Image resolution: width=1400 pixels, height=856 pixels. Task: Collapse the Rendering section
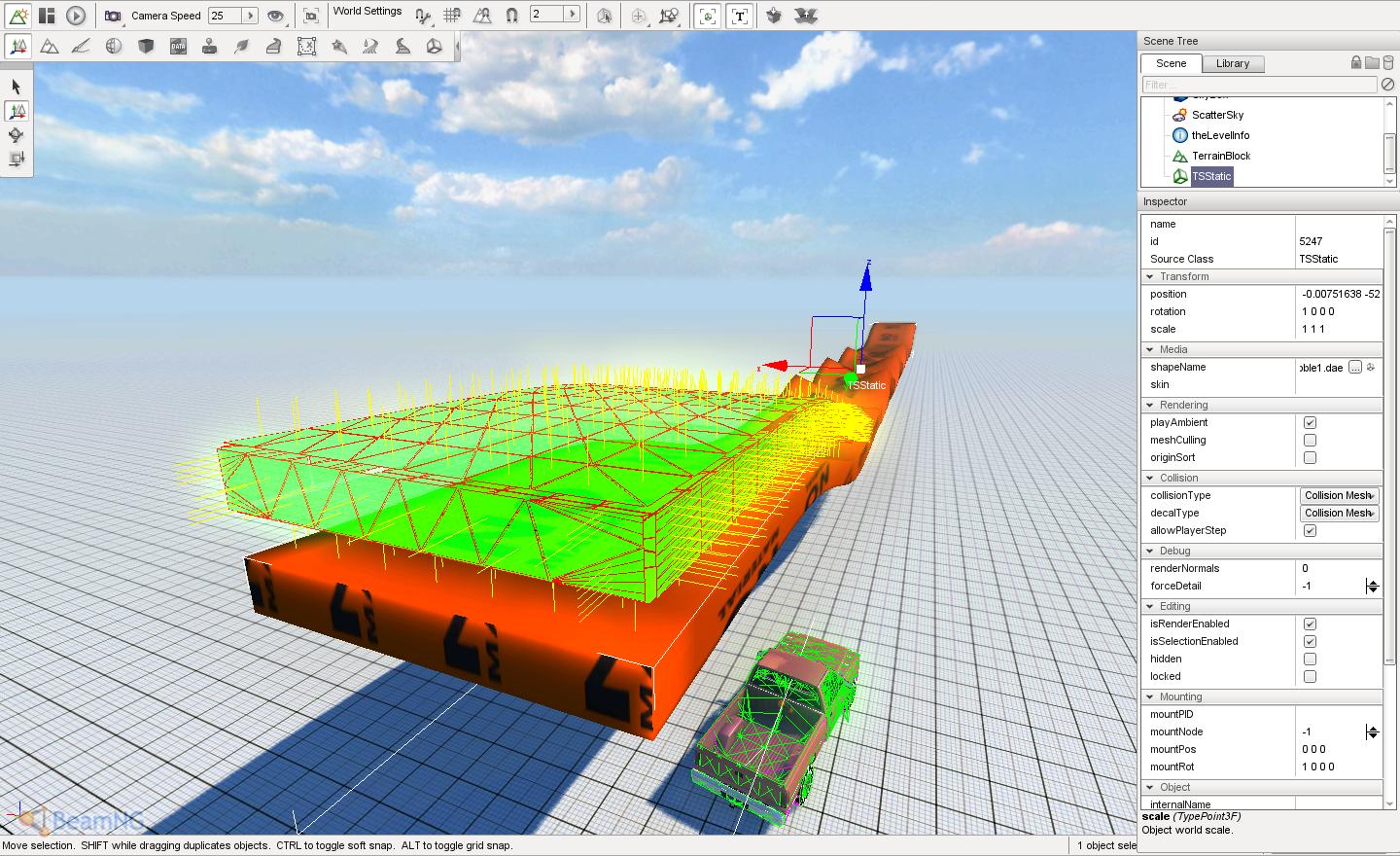[1151, 406]
